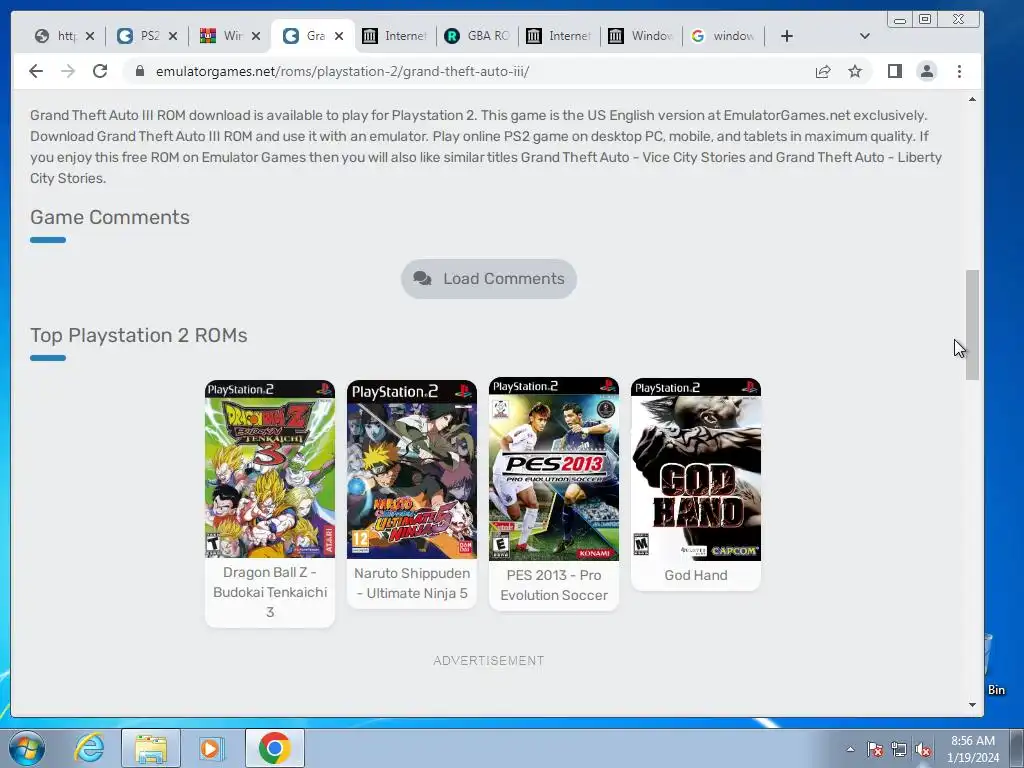Open Windows Explorer from taskbar
The image size is (1024, 768).
[x=151, y=748]
